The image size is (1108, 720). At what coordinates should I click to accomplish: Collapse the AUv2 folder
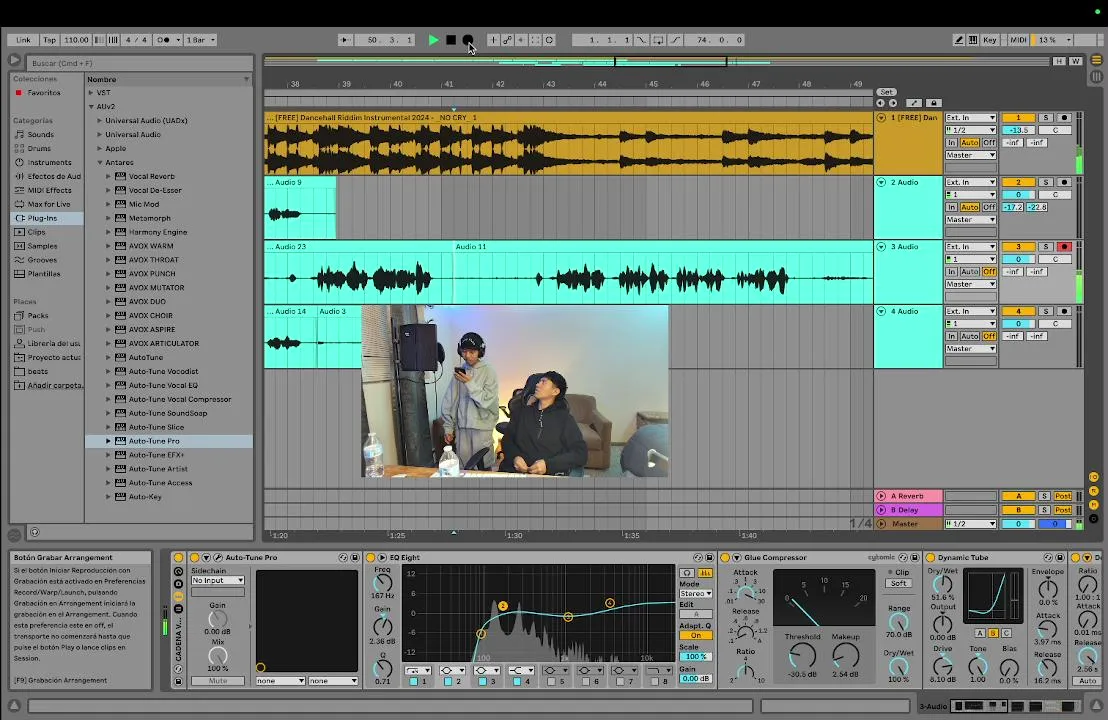click(90, 107)
